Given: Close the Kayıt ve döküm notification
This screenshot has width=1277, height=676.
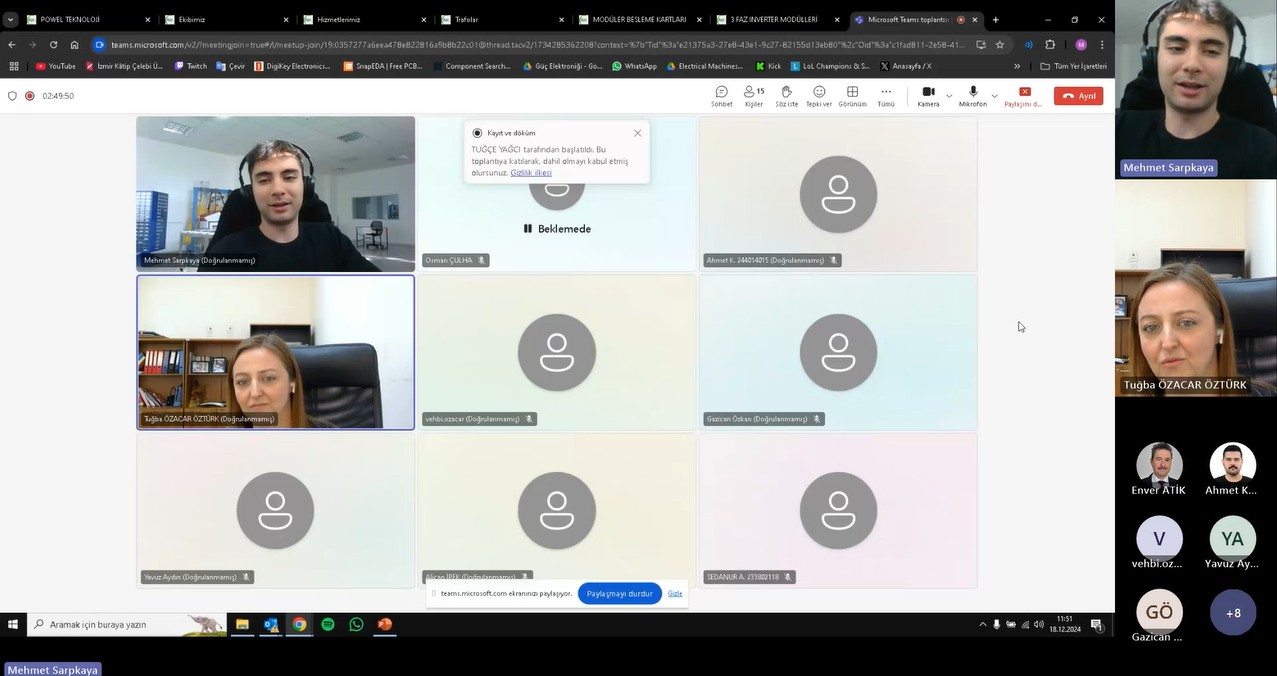Looking at the screenshot, I should pyautogui.click(x=637, y=133).
